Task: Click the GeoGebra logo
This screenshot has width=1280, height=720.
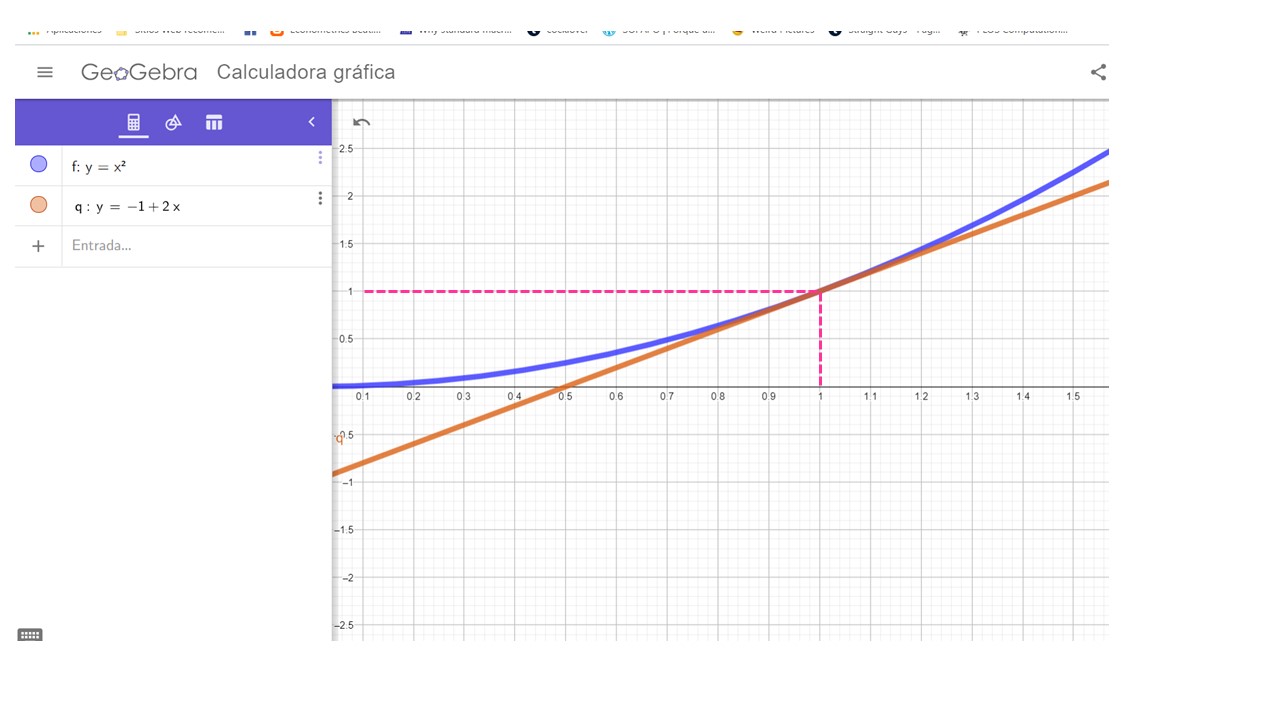Action: [x=139, y=72]
